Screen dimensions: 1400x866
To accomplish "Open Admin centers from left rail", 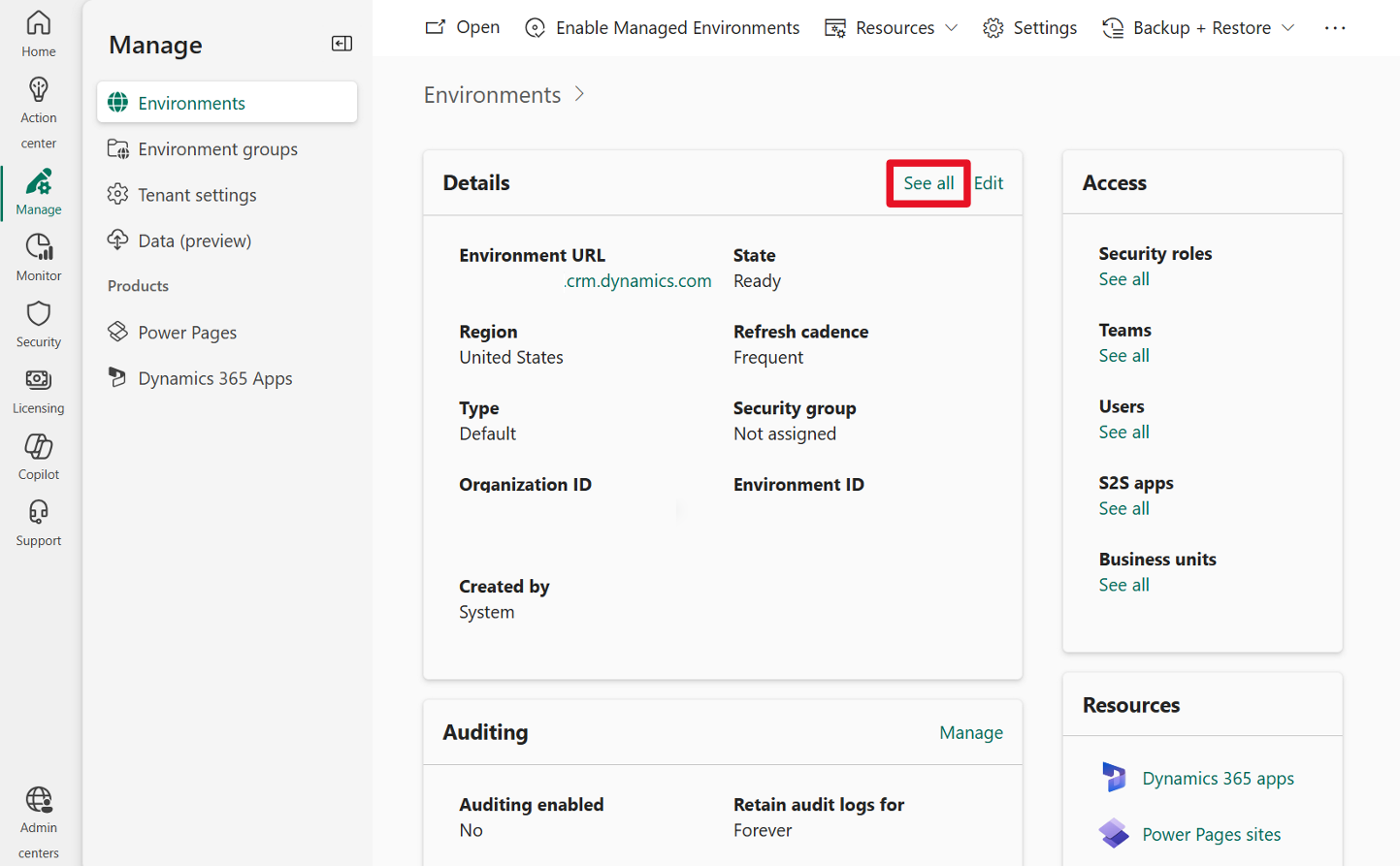I will [x=38, y=815].
